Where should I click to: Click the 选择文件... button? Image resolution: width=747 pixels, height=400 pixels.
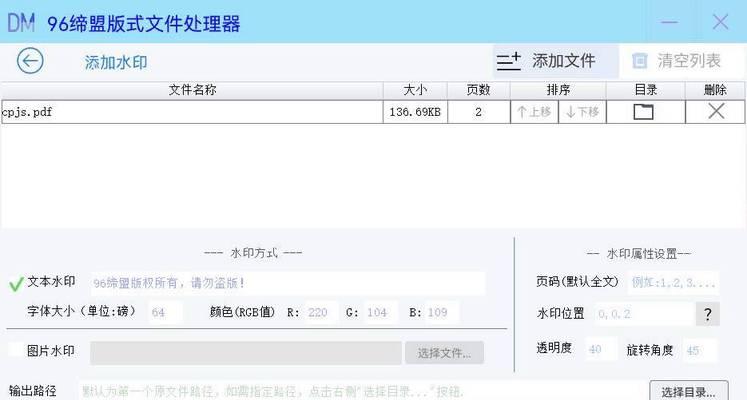point(444,353)
